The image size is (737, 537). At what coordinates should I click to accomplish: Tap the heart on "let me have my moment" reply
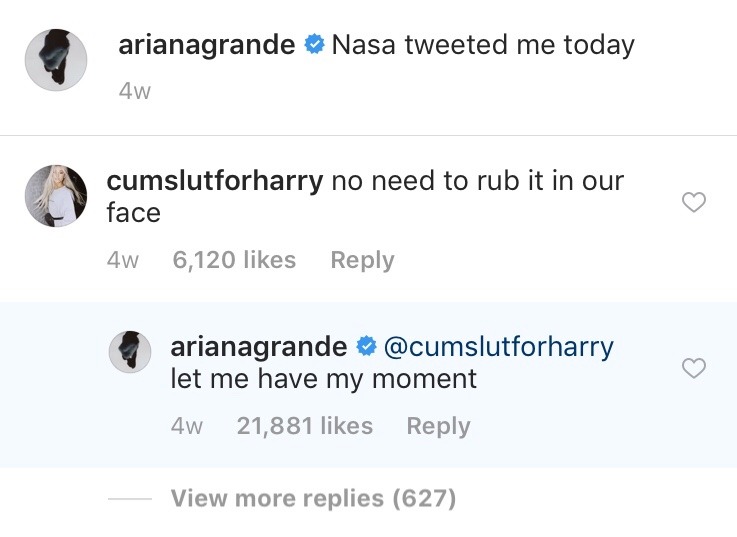click(x=693, y=369)
